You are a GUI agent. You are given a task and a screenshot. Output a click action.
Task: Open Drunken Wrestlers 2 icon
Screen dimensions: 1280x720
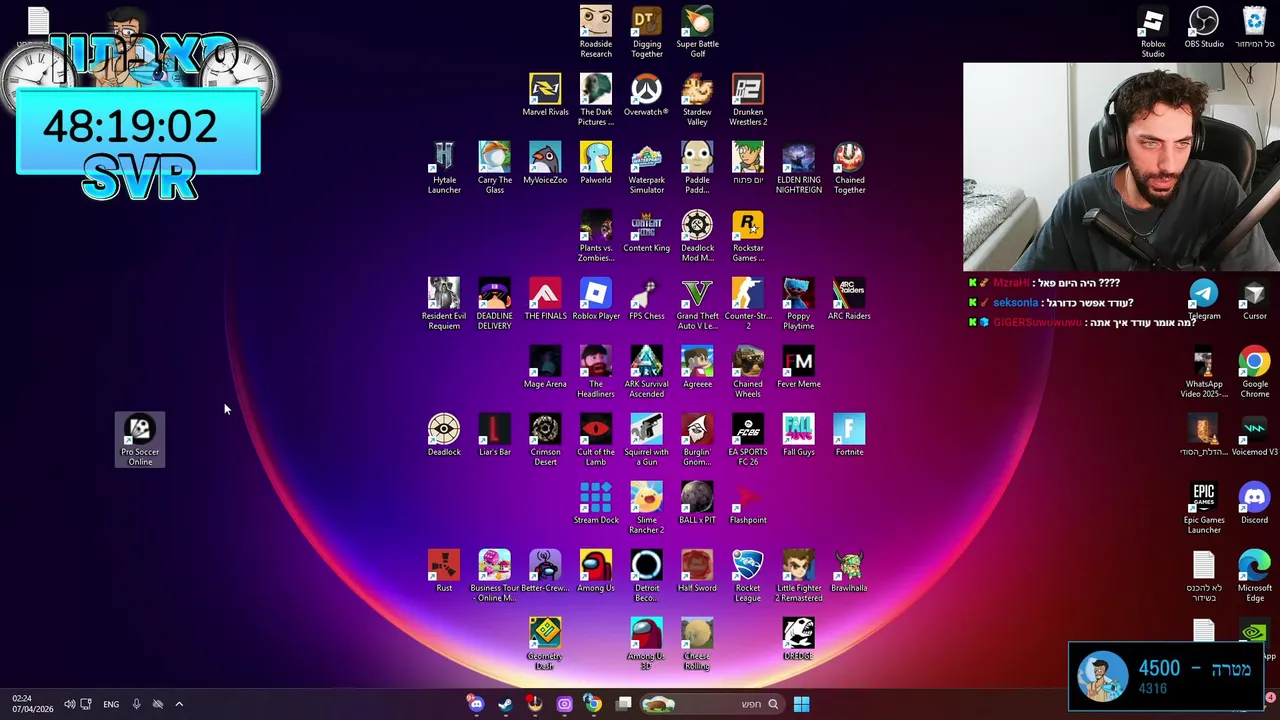[748, 100]
